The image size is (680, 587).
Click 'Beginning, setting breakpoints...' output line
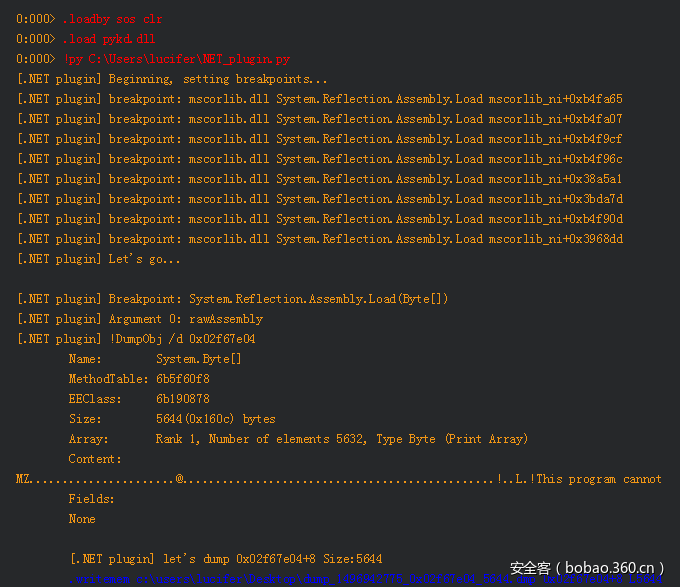click(x=218, y=79)
